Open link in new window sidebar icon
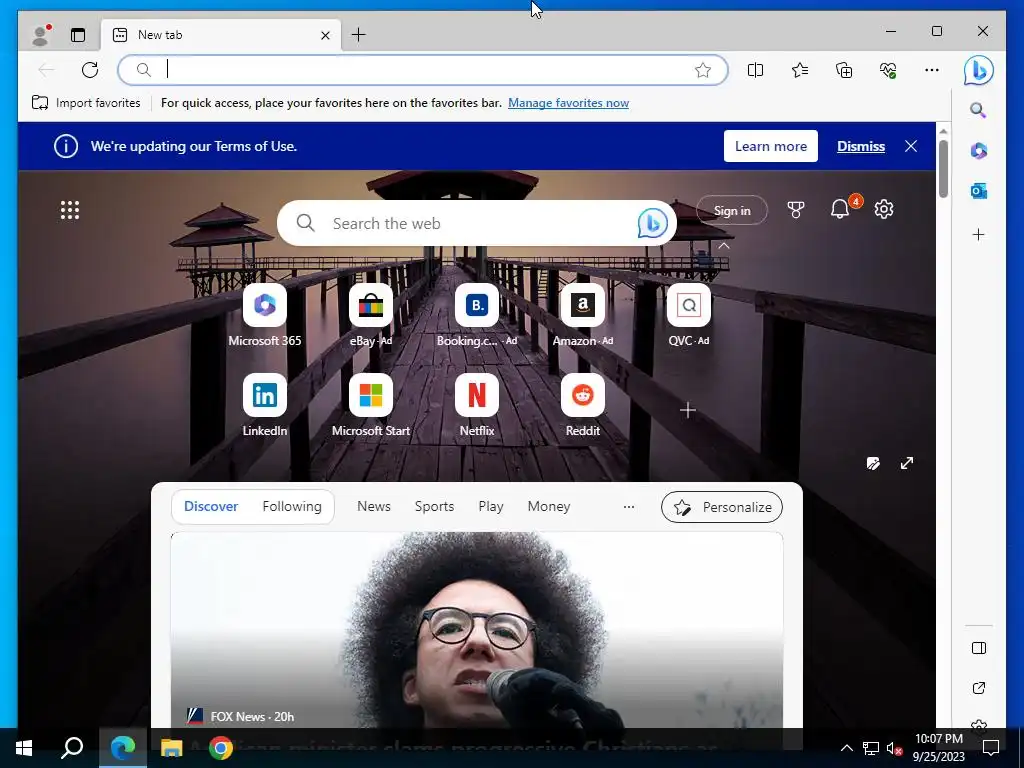 tap(978, 688)
